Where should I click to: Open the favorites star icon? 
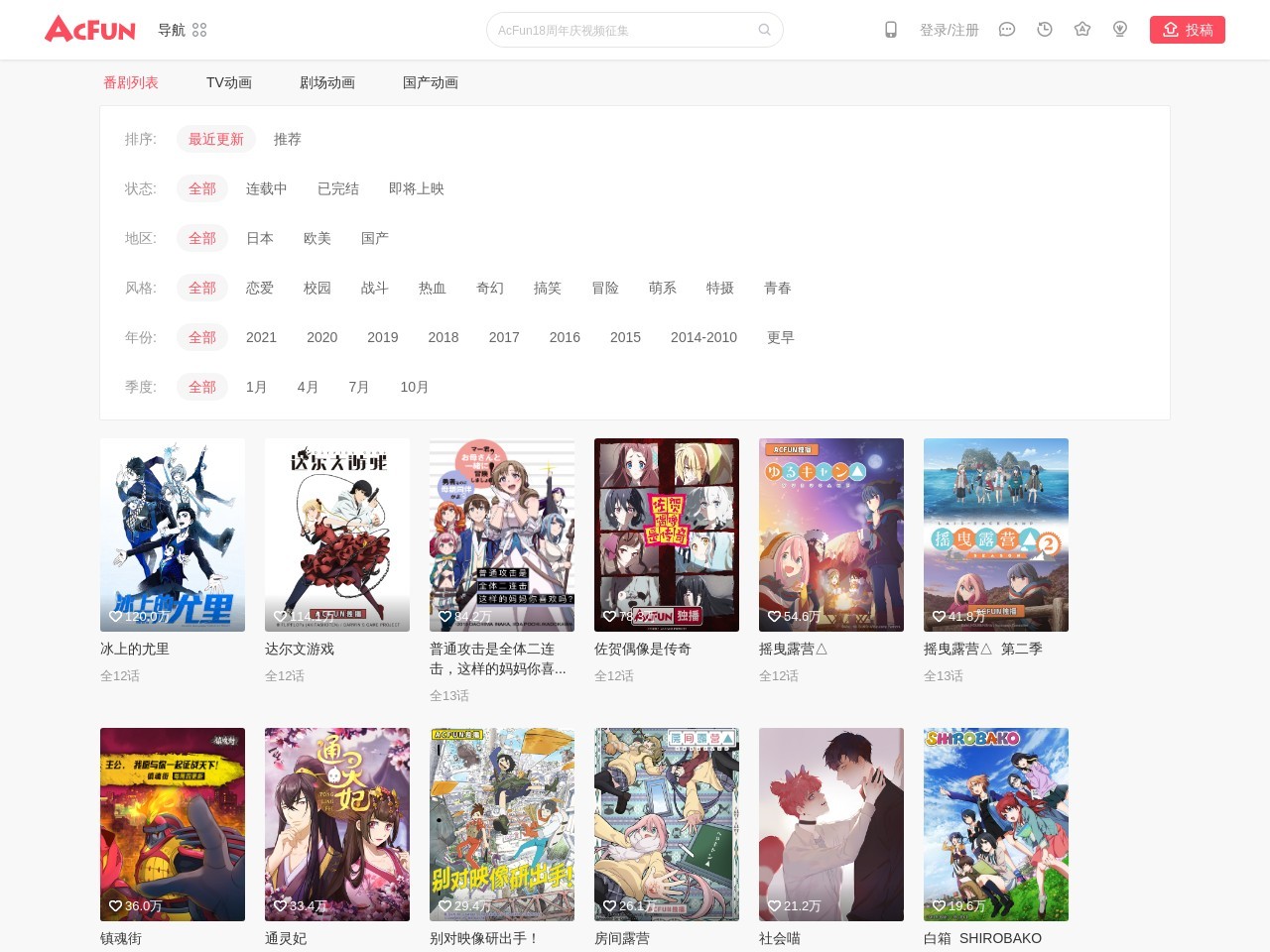pos(1082,30)
